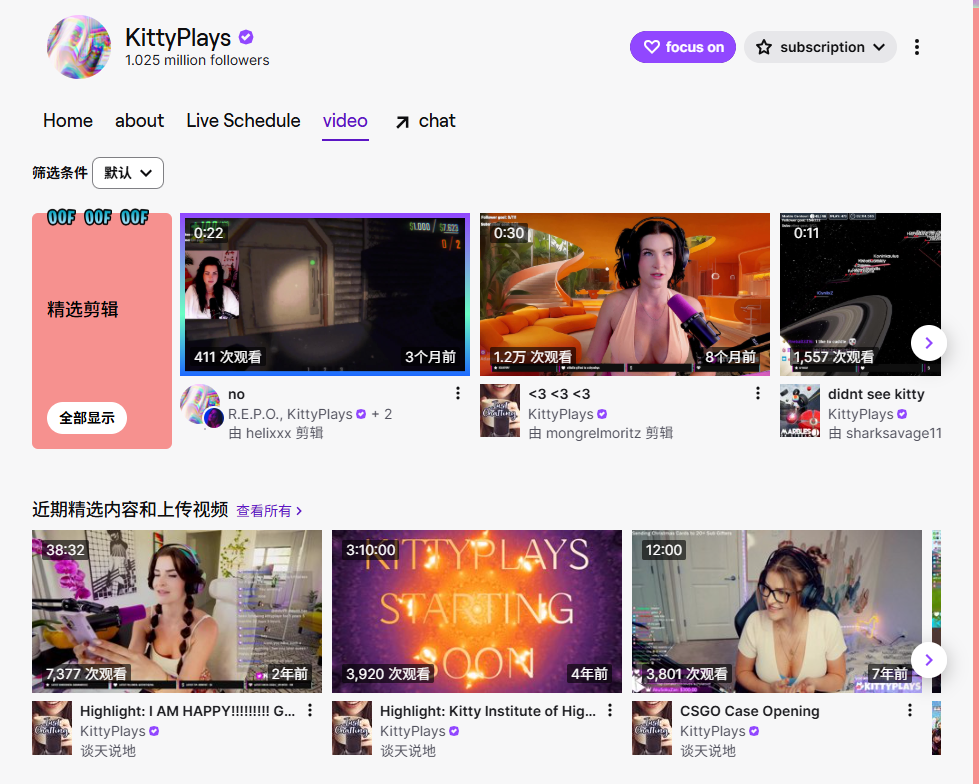
Task: Play the 0:30 "<3 <3 <3" clip thumbnail
Action: 624,295
